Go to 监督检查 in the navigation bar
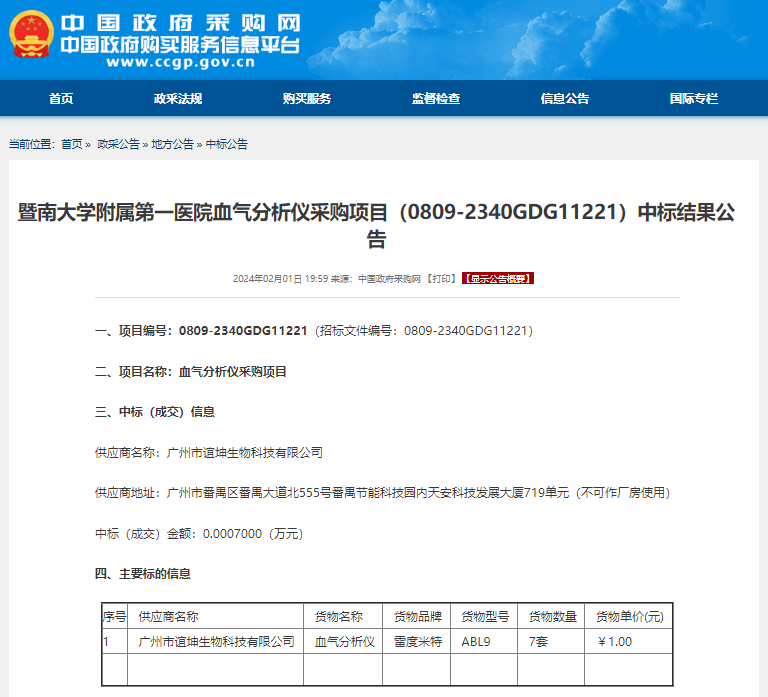 tap(436, 98)
